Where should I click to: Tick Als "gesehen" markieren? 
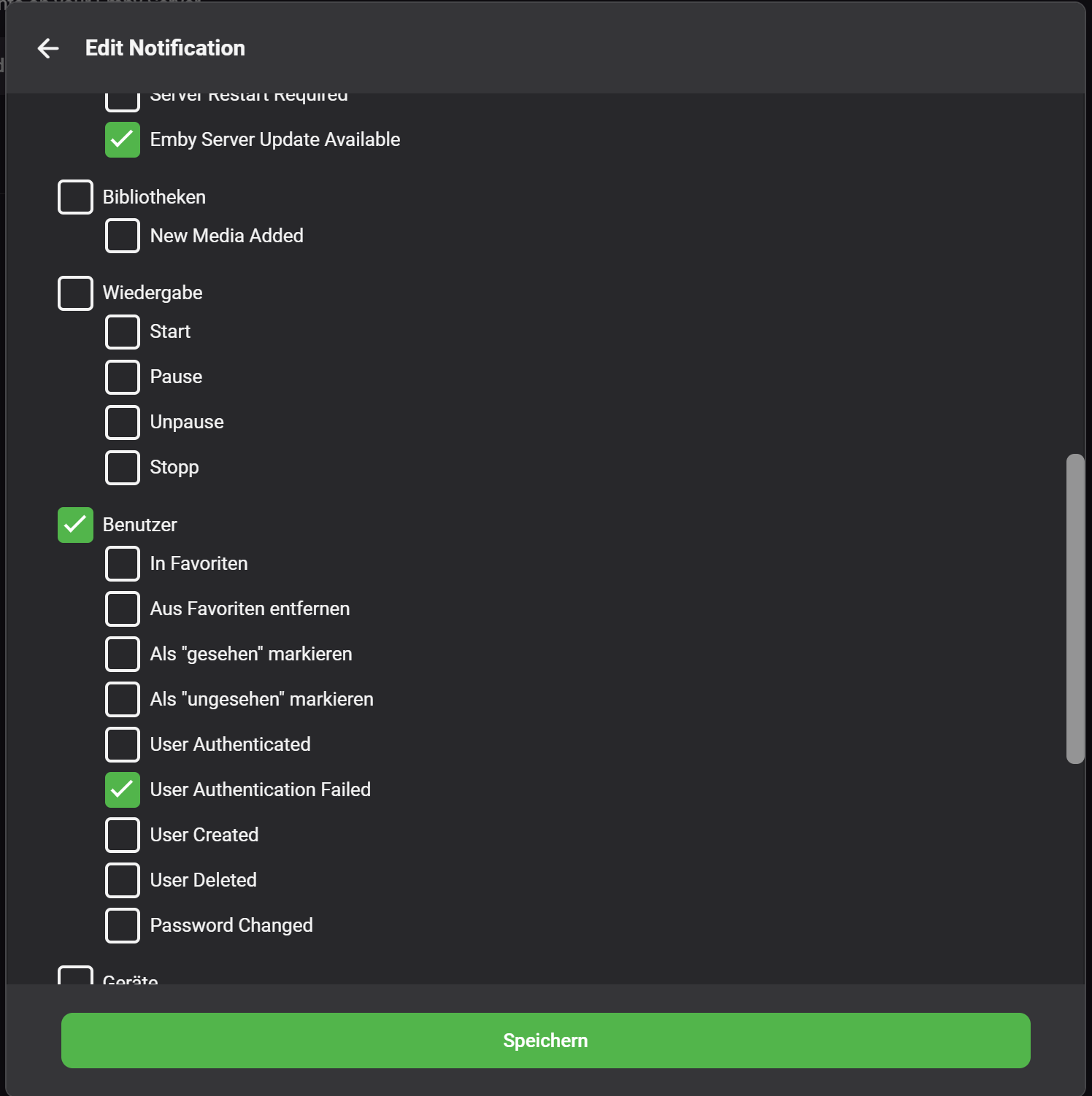(123, 655)
